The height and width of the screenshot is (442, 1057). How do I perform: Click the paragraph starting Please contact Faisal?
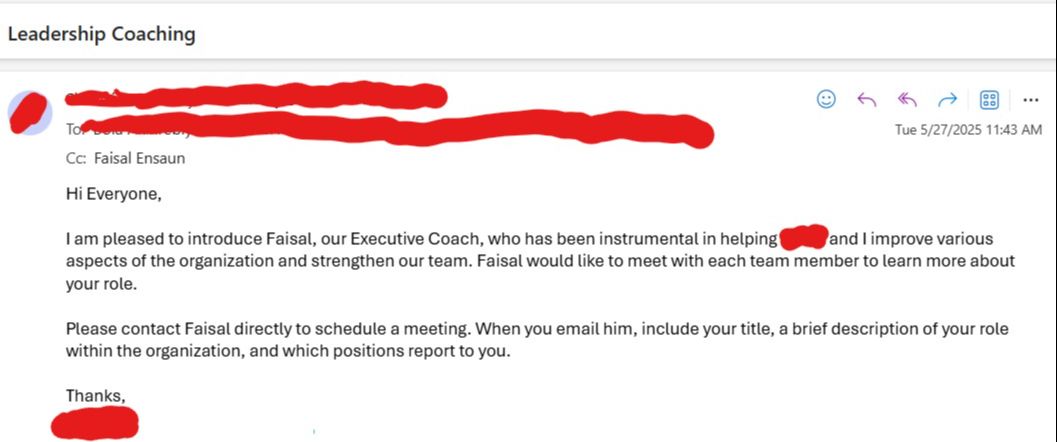coord(537,340)
